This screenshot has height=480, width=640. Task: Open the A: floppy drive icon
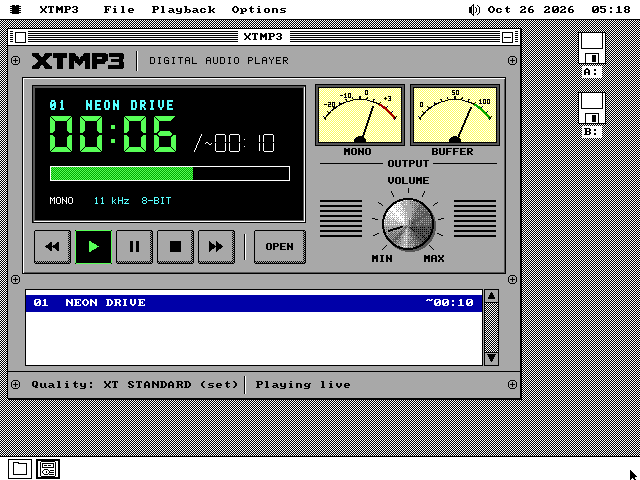point(591,55)
